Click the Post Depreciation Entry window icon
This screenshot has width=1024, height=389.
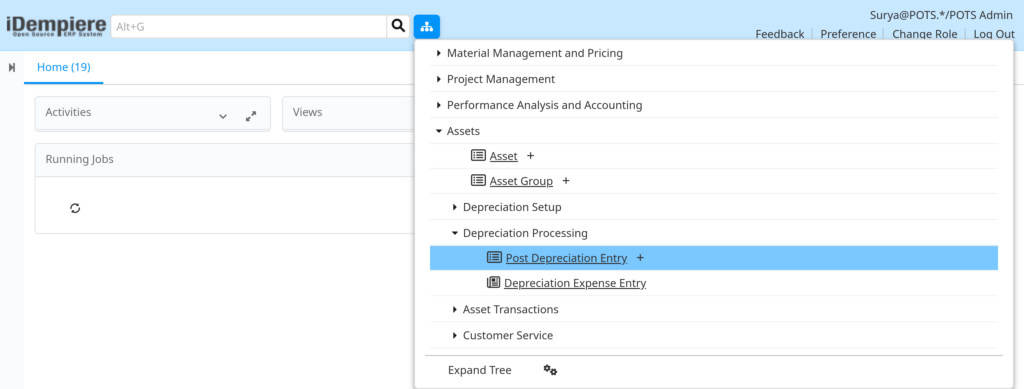(x=494, y=258)
